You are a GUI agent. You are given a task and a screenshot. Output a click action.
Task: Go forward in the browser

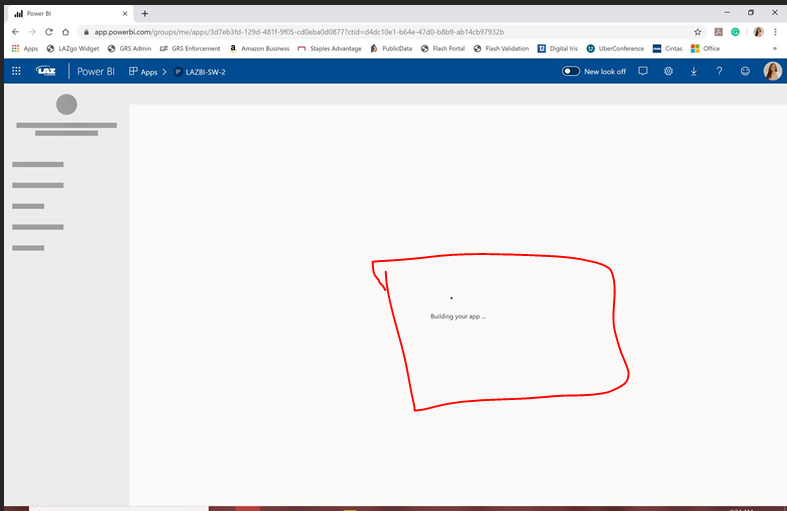pyautogui.click(x=32, y=32)
